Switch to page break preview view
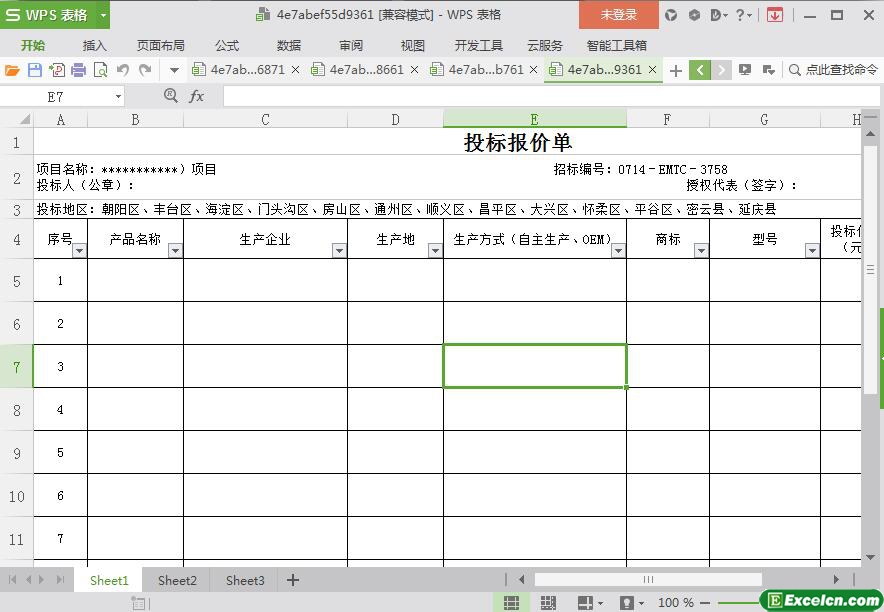The image size is (884, 612). click(548, 602)
